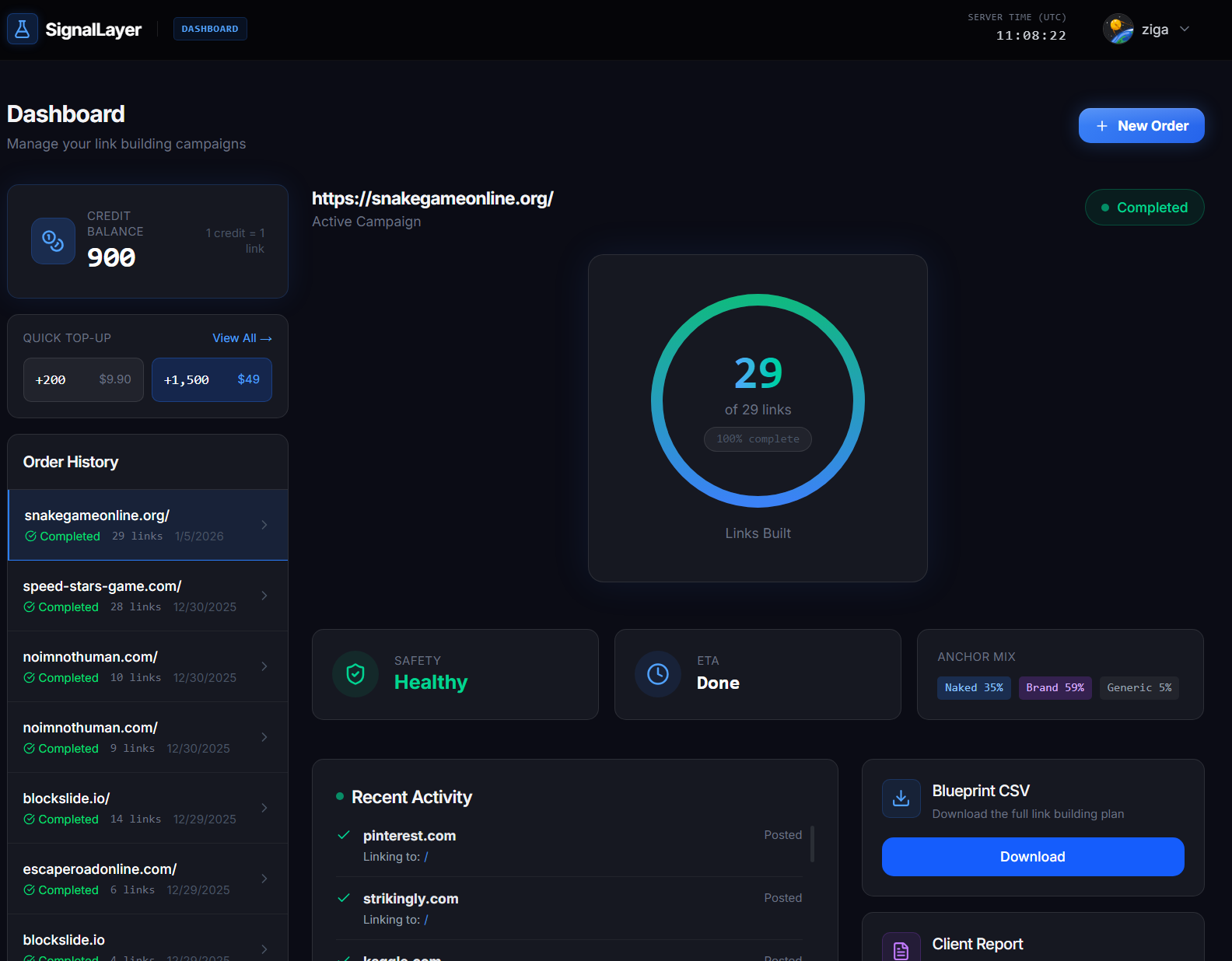Open the ziga account dropdown arrow
Screen dimensions: 1232x961
[1185, 30]
